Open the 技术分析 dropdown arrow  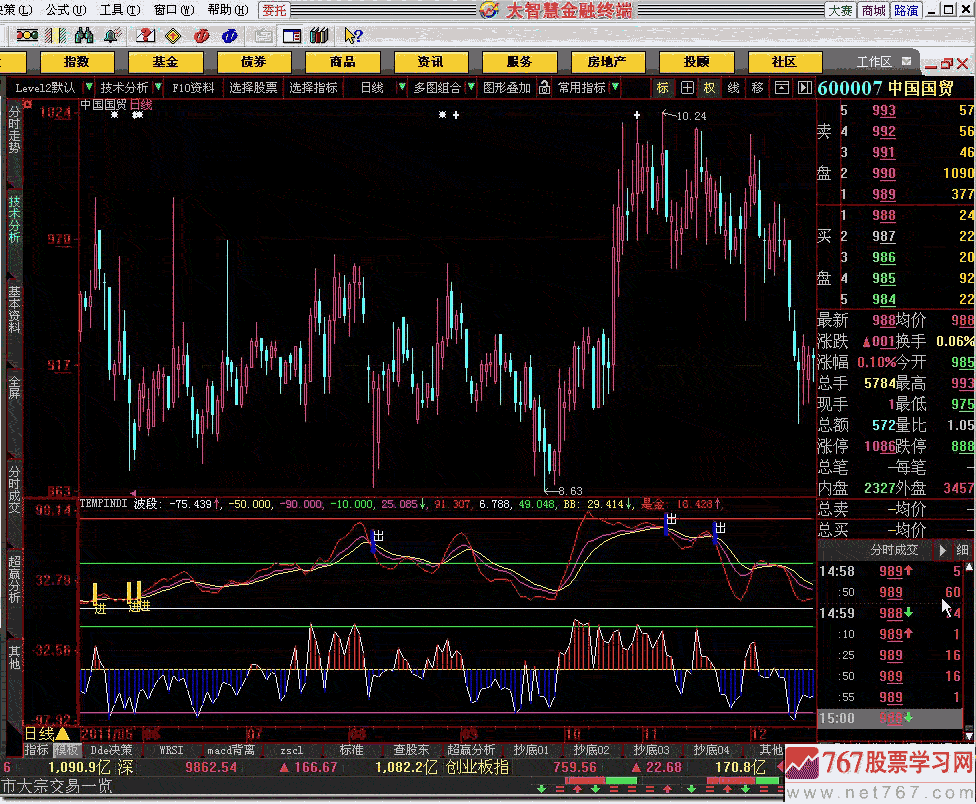click(158, 87)
